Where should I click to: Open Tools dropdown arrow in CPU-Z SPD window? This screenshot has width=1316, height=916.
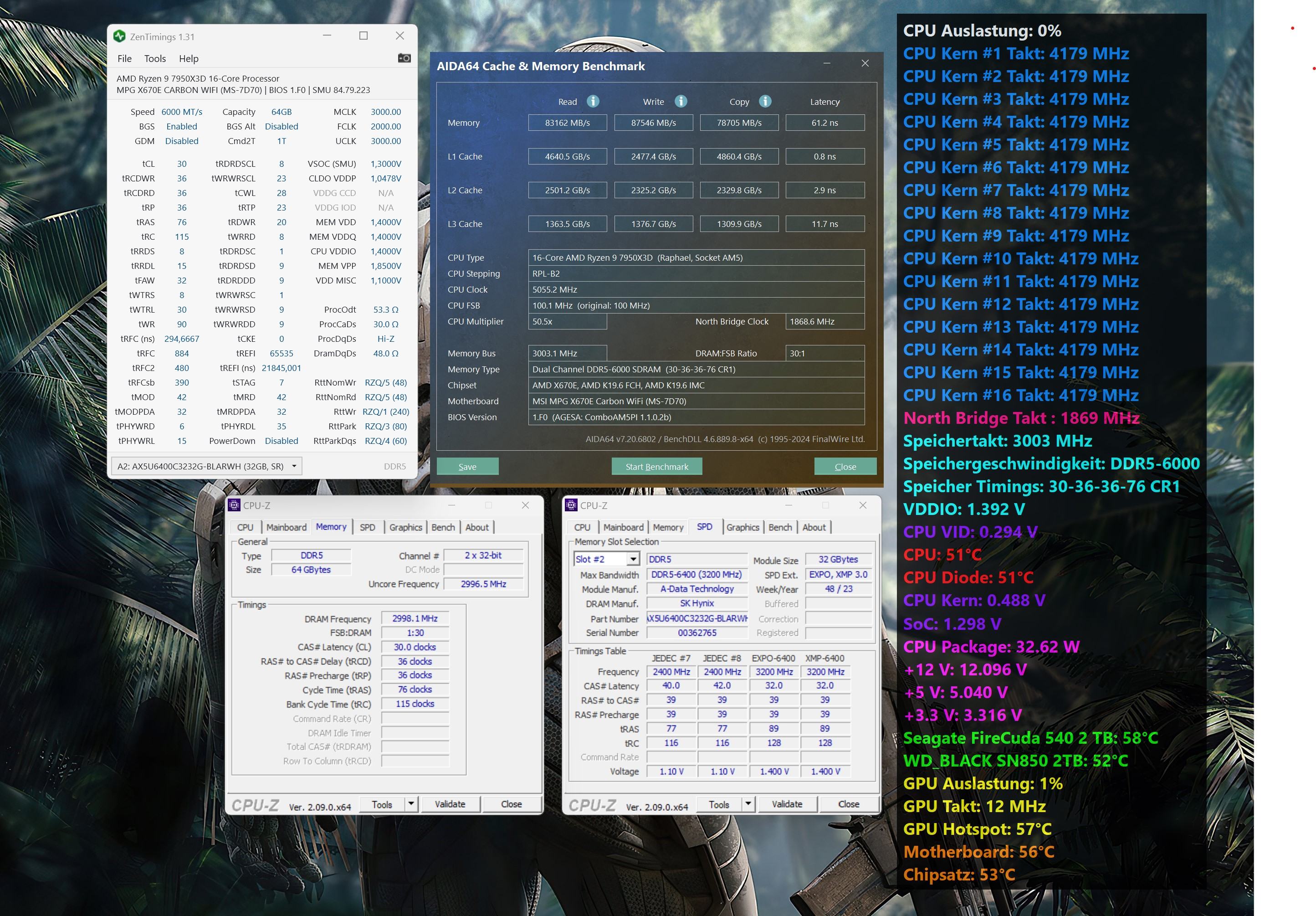[748, 803]
